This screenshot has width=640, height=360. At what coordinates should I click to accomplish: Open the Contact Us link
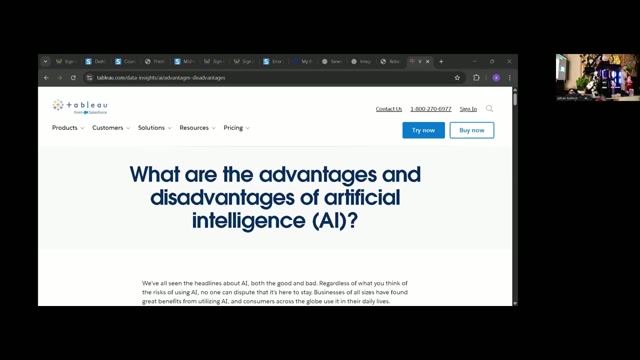coord(389,109)
